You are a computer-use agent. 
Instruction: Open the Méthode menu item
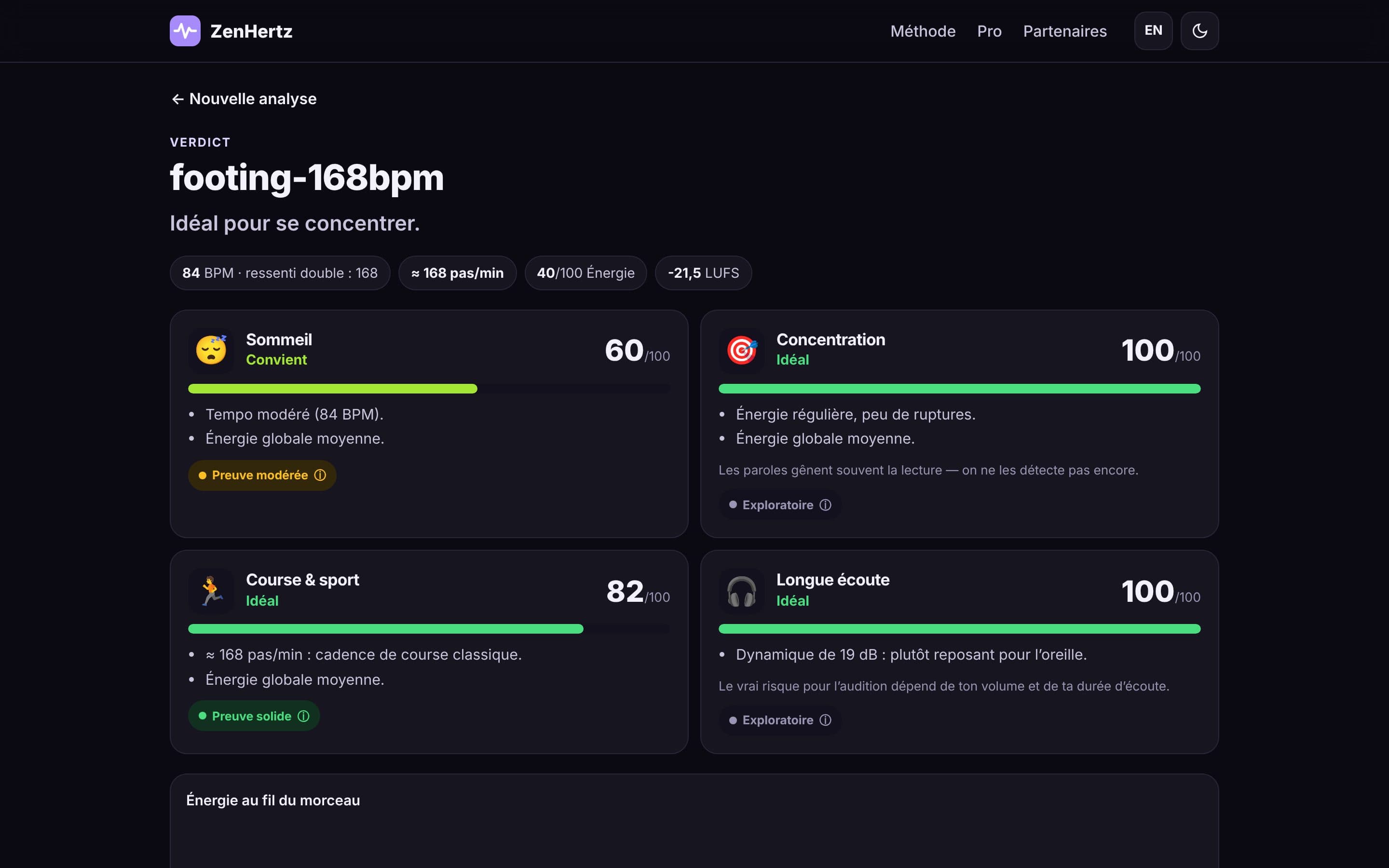pos(922,31)
